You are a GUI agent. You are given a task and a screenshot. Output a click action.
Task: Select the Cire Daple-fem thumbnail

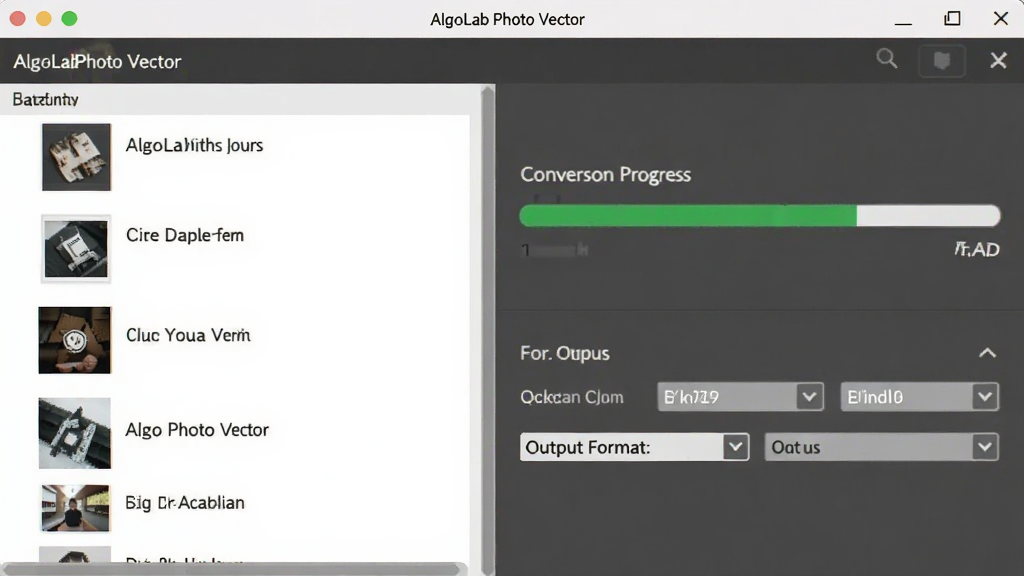pyautogui.click(x=76, y=249)
